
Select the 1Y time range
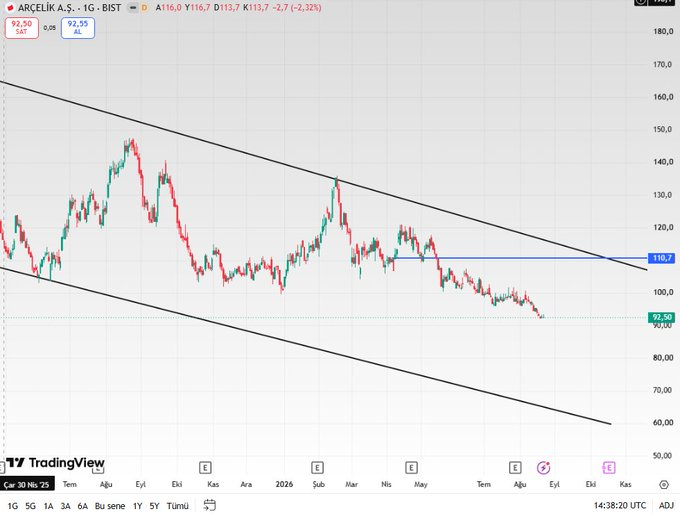137,506
